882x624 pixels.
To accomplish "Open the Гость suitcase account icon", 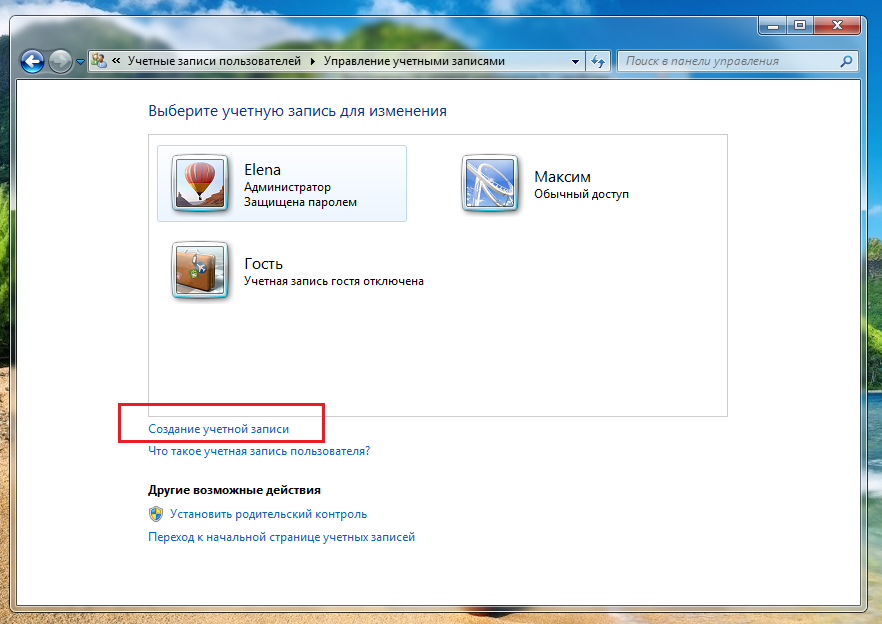I will point(200,270).
